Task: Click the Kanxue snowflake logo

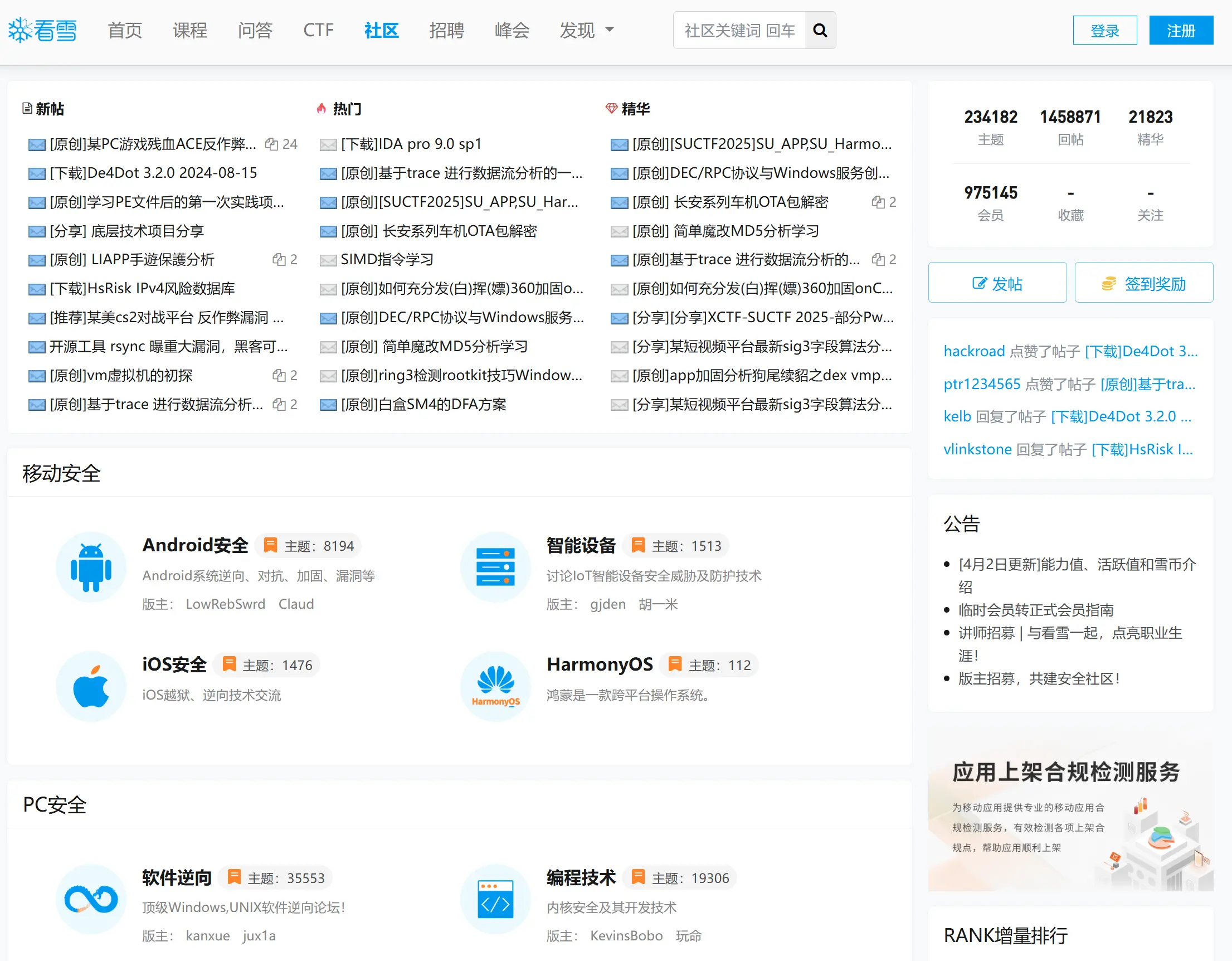Action: [42, 31]
